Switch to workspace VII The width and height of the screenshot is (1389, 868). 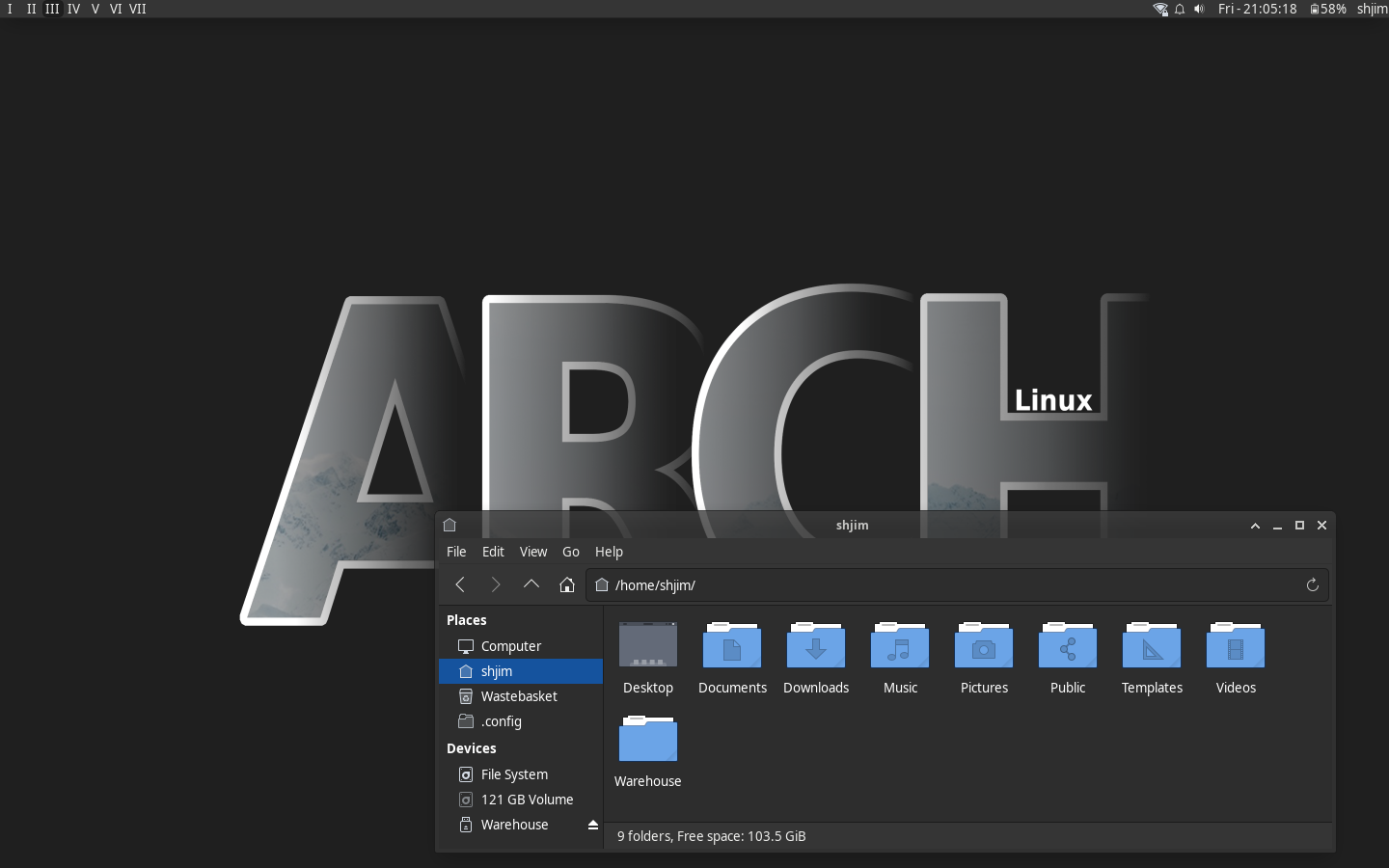(x=138, y=9)
